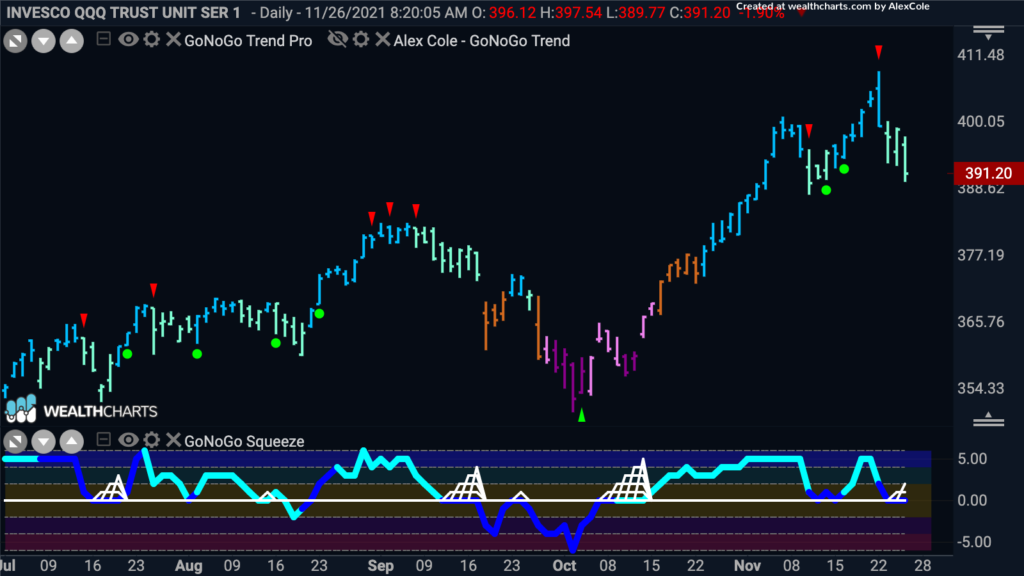Click the Daily timeframe label
Screen dimensions: 1024x576
click(x=276, y=12)
